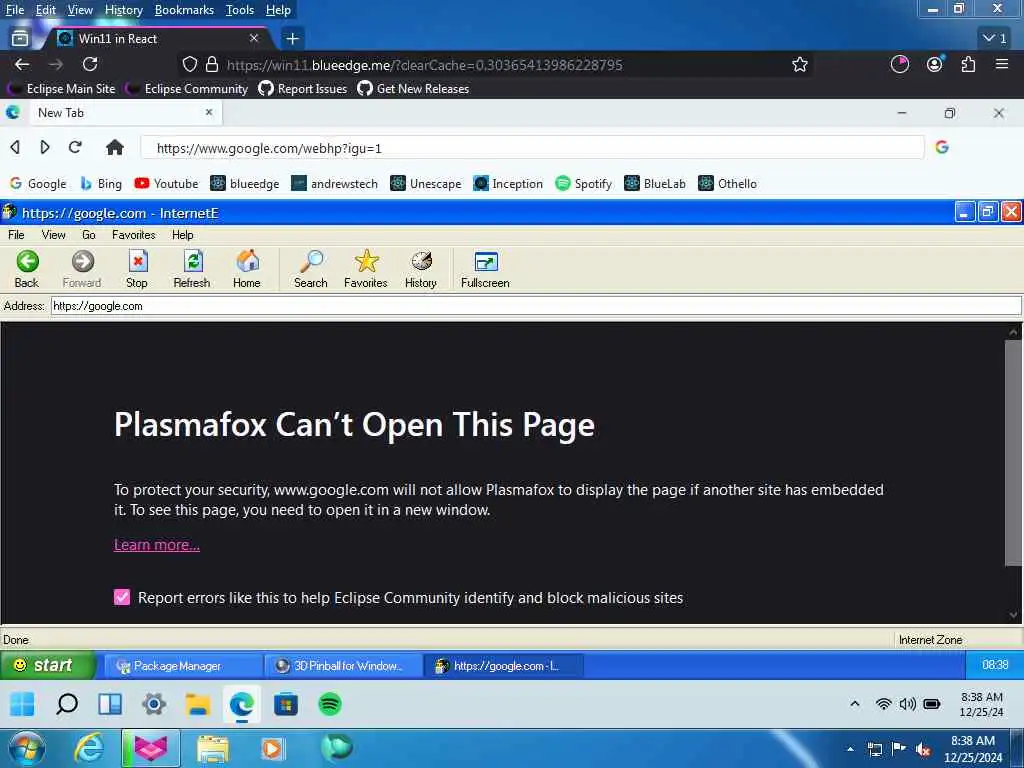
Task: Go back in the Firefox window
Action: click(22, 64)
